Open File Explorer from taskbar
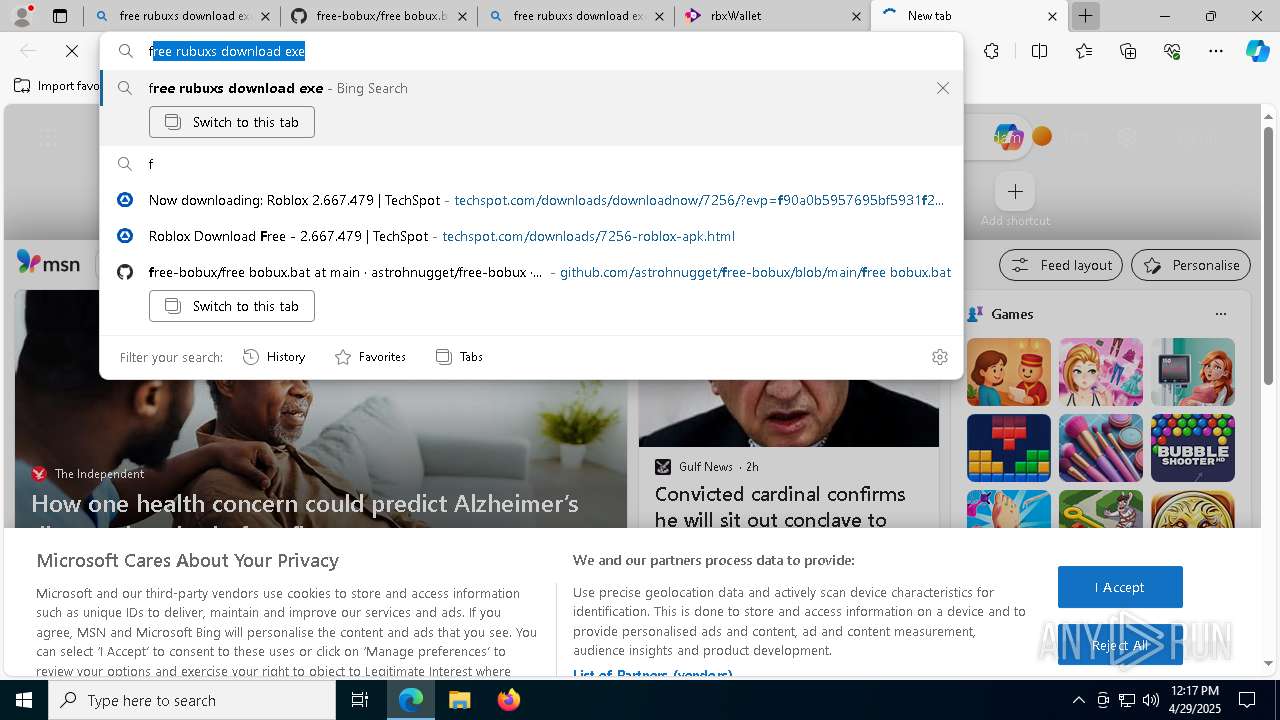The width and height of the screenshot is (1280, 720). [459, 700]
